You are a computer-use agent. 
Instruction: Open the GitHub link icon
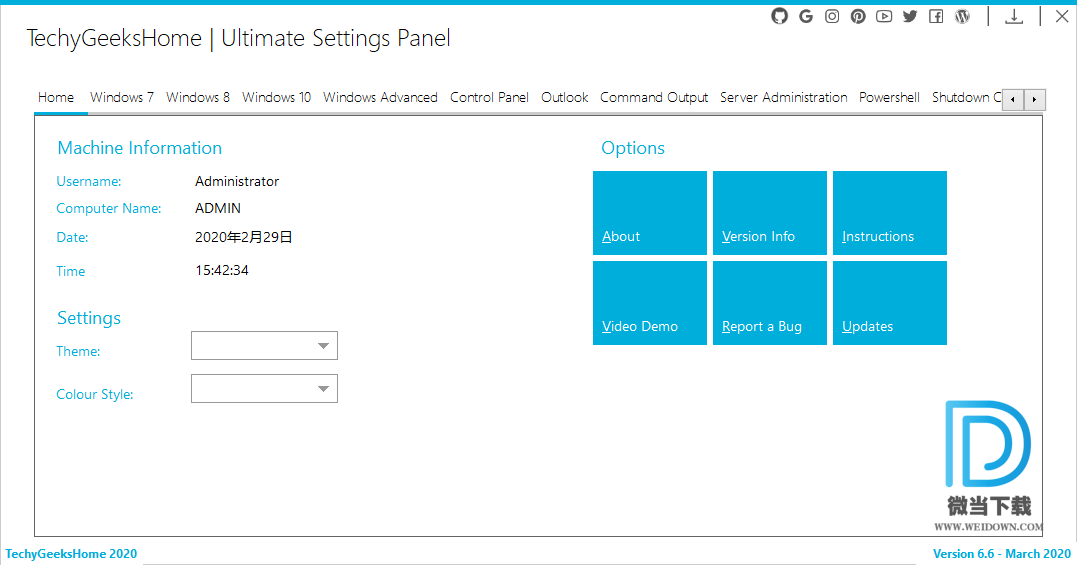pos(779,16)
